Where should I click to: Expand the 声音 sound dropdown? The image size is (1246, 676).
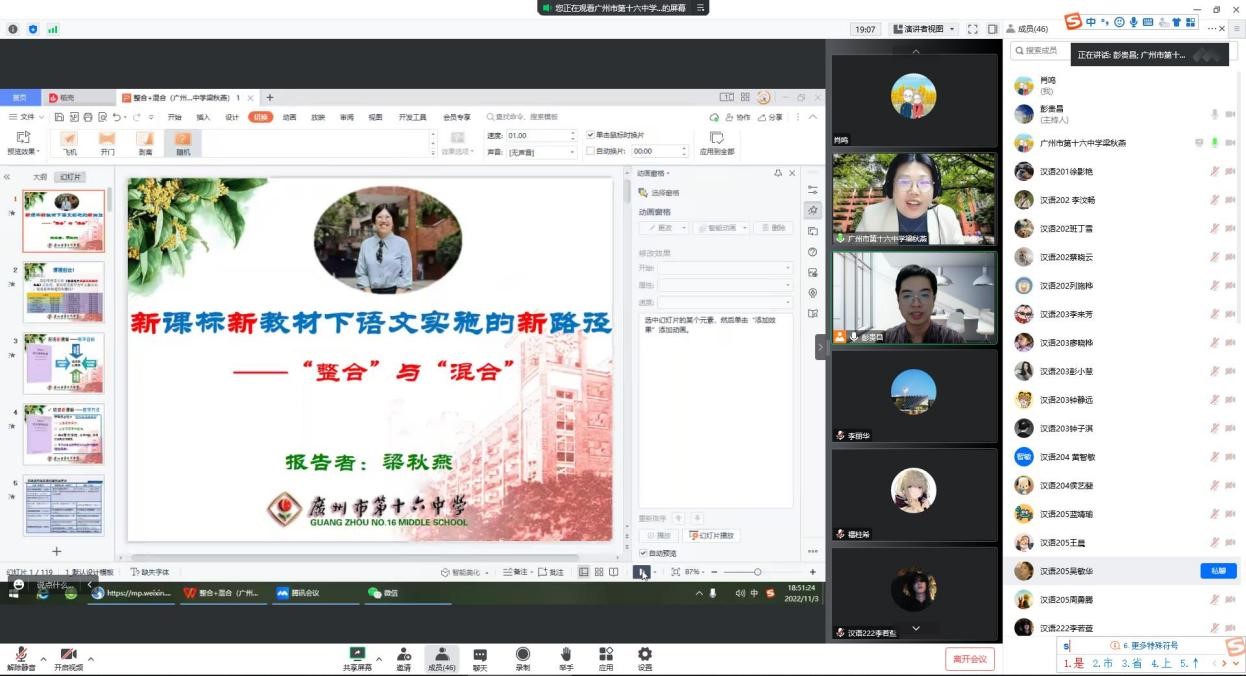pyautogui.click(x=573, y=152)
